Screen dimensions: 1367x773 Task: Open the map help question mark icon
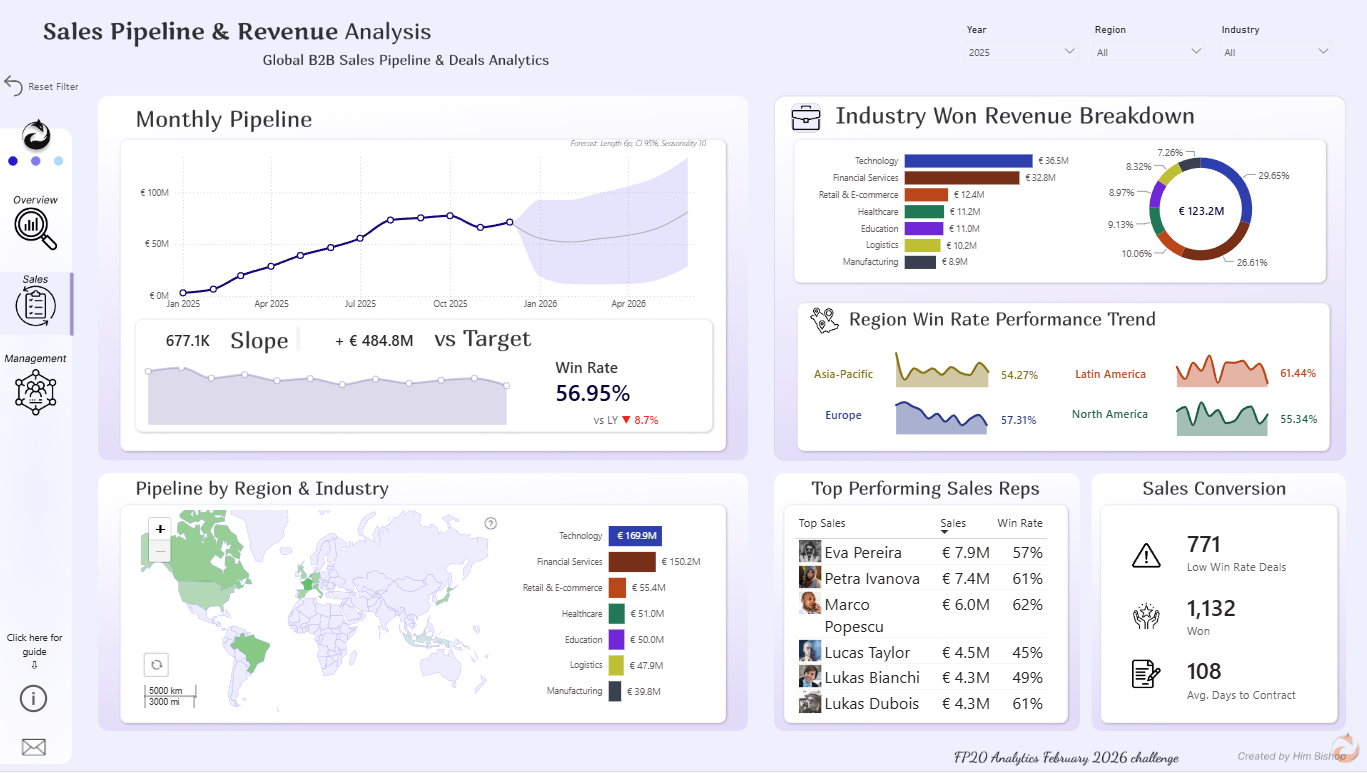(491, 523)
